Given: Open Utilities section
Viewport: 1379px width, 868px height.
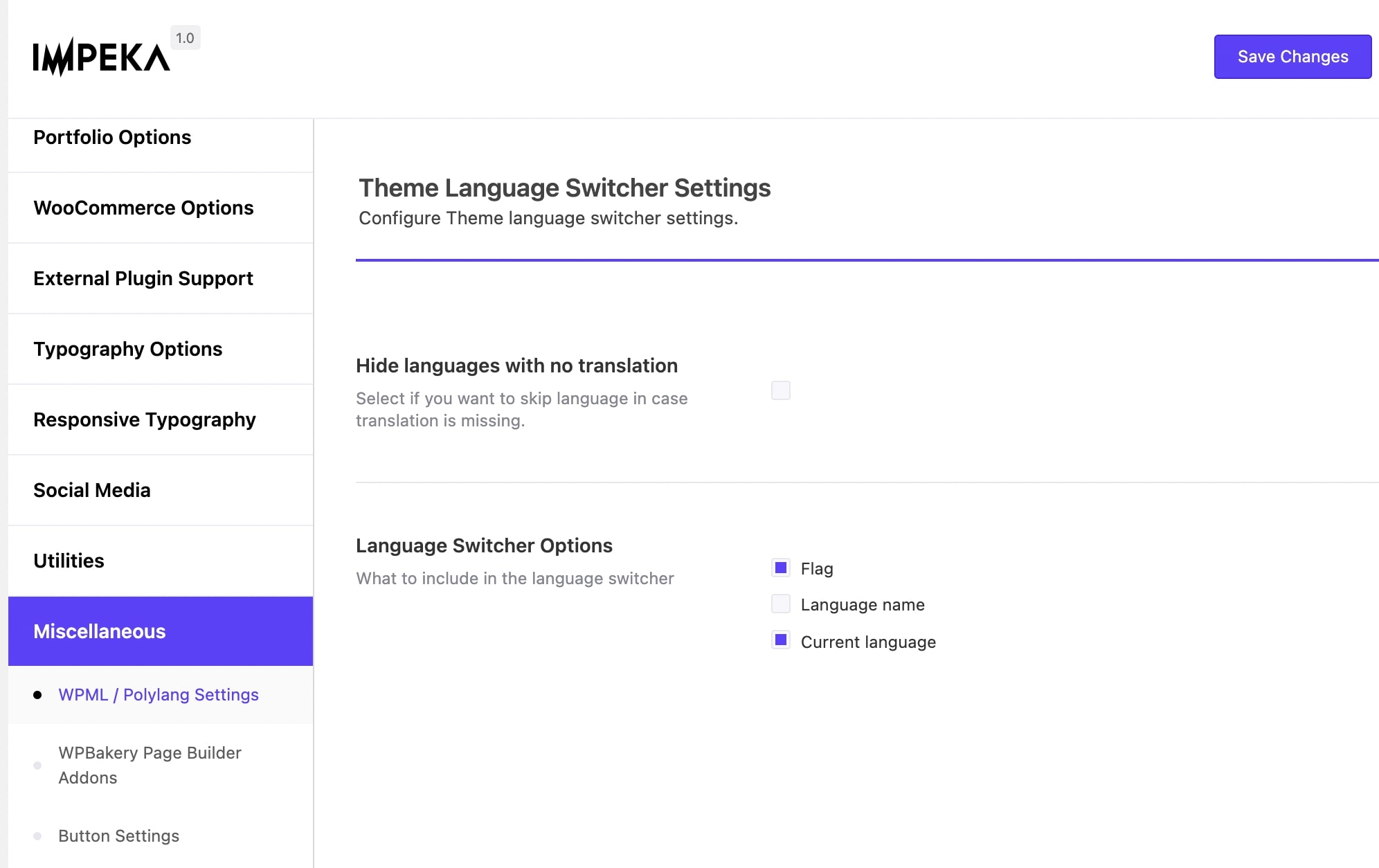Looking at the screenshot, I should coord(69,561).
